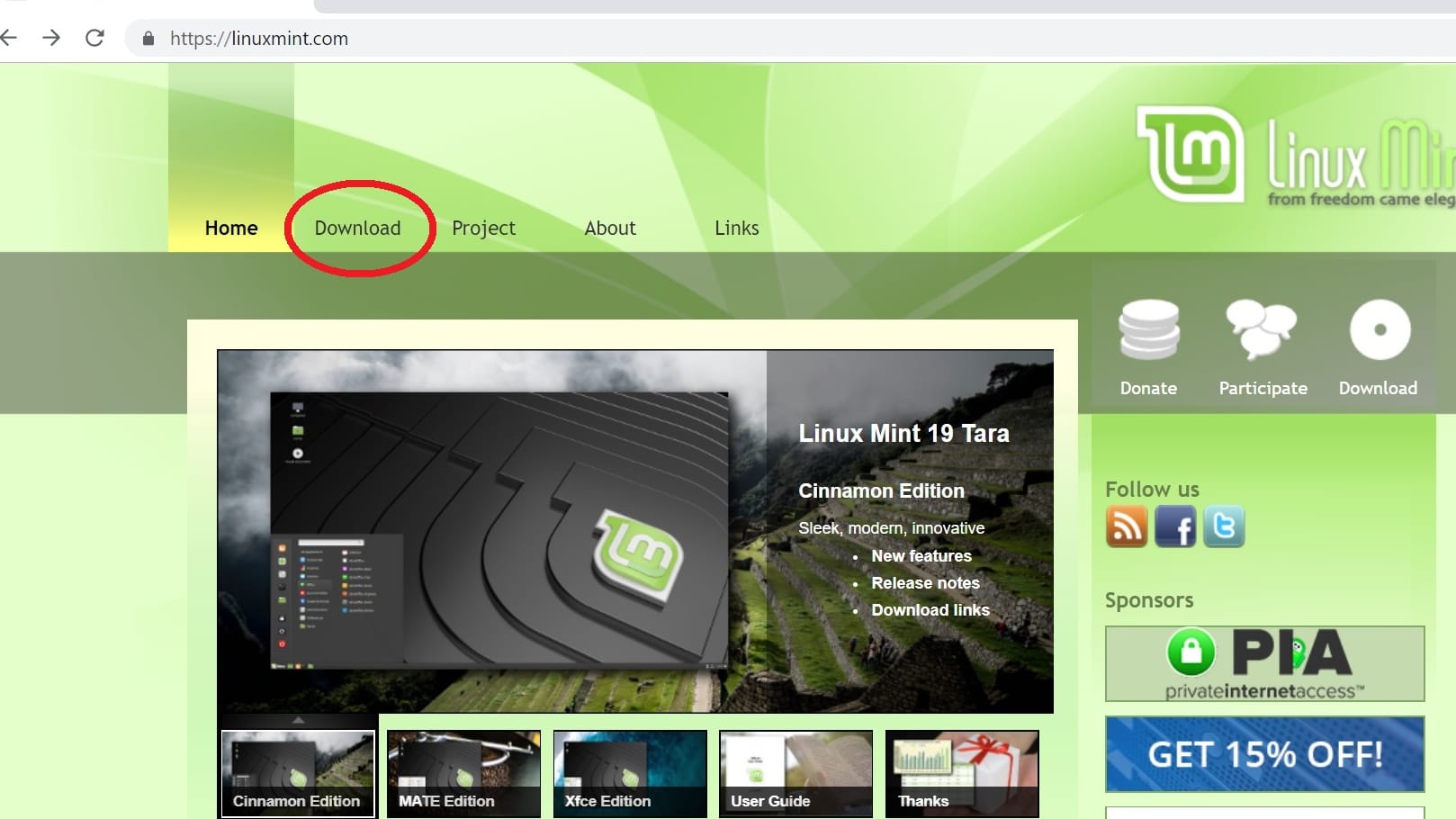Open the Download navigation menu item
The width and height of the screenshot is (1456, 819).
point(357,228)
